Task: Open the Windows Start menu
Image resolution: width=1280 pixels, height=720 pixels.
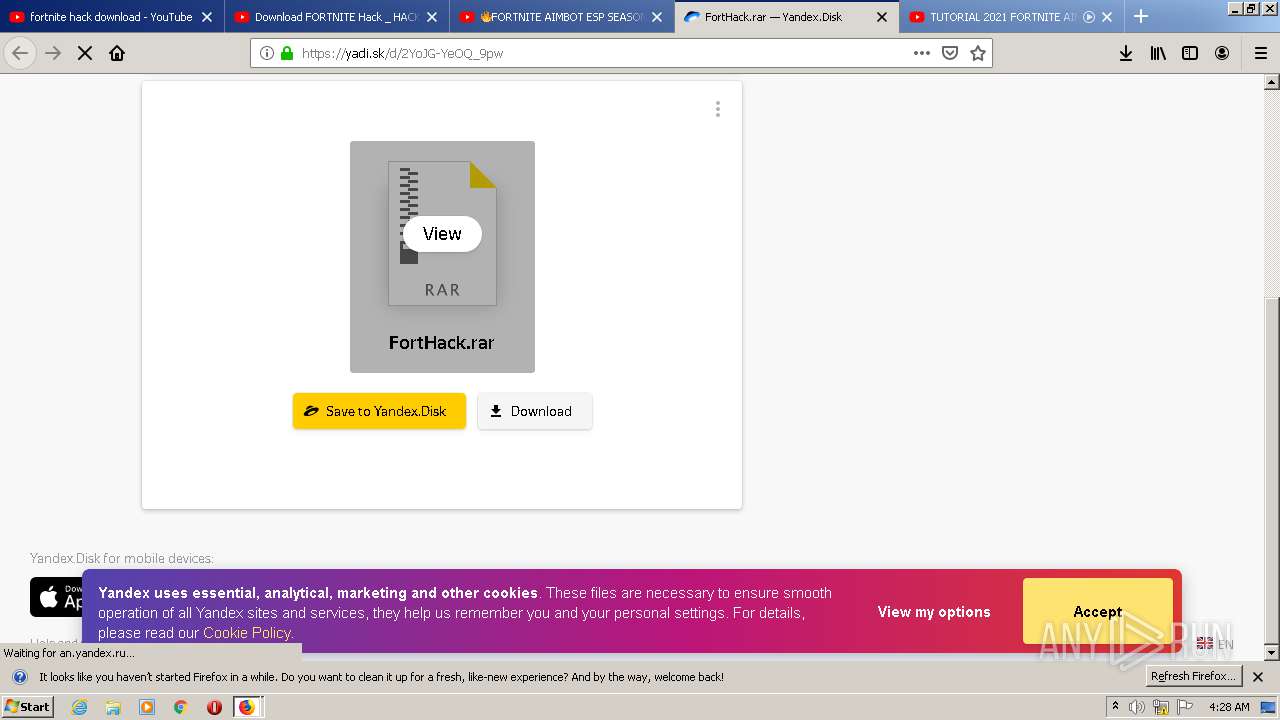Action: pos(28,707)
